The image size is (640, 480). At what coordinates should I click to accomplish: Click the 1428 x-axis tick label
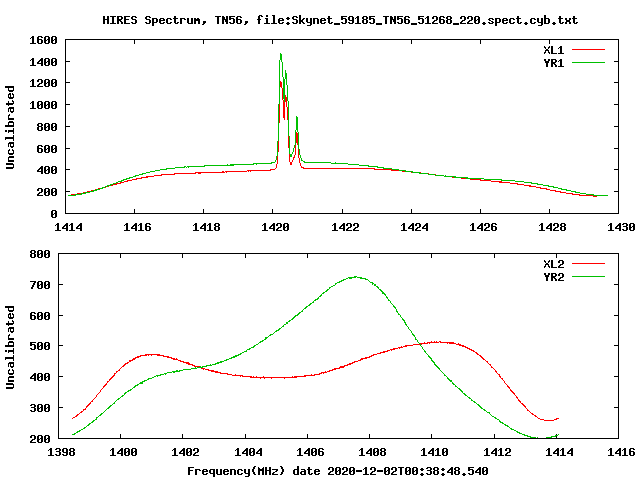pyautogui.click(x=552, y=227)
